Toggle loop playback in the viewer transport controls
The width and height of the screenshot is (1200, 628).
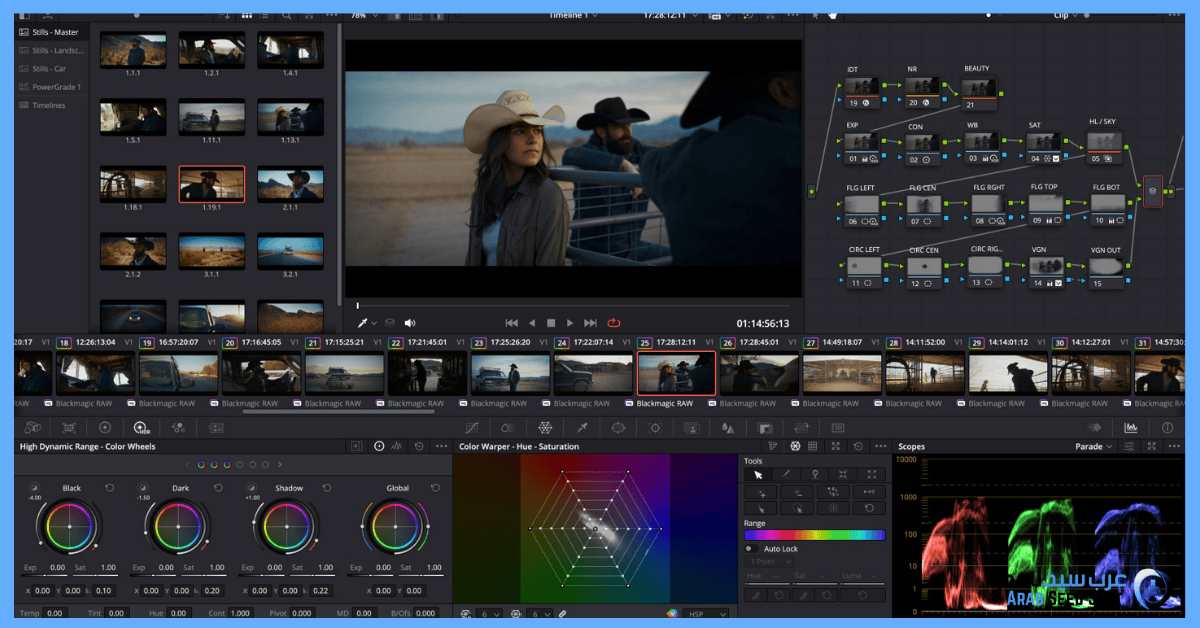click(x=613, y=322)
